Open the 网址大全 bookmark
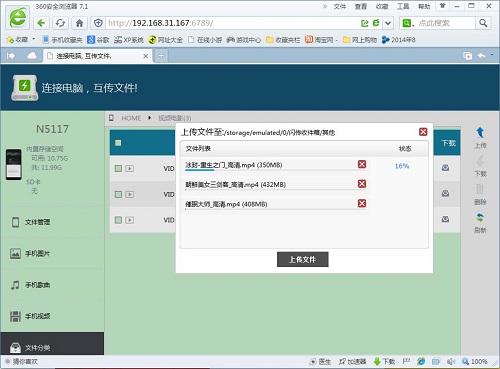This screenshot has width=500, height=369. [166, 40]
